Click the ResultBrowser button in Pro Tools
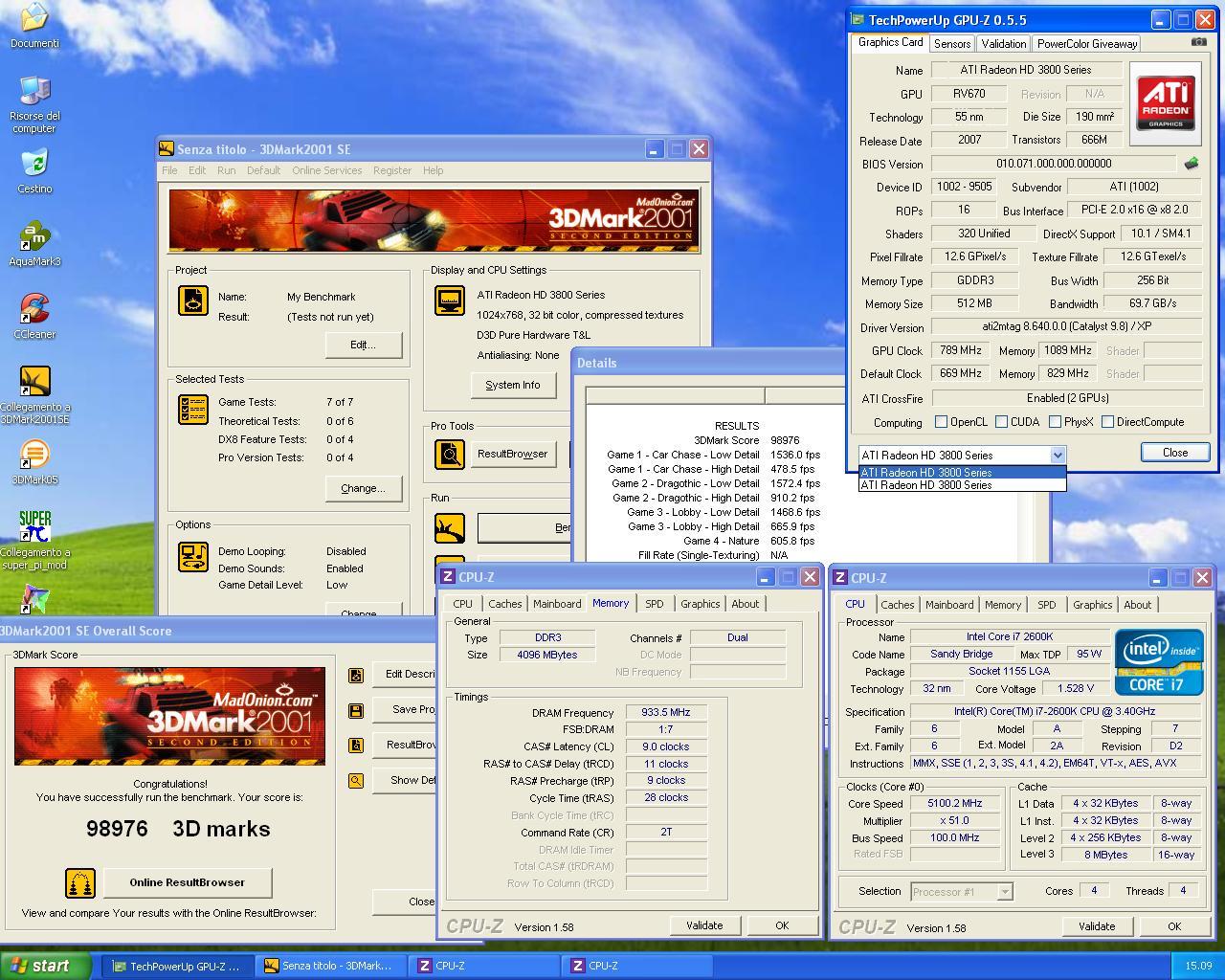 pyautogui.click(x=512, y=454)
